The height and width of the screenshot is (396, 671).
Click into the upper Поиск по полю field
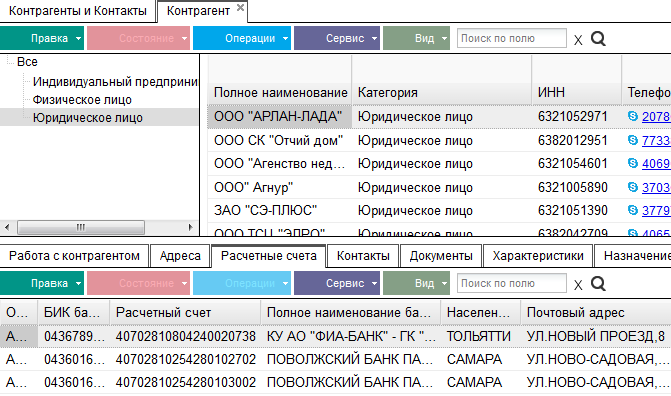512,38
